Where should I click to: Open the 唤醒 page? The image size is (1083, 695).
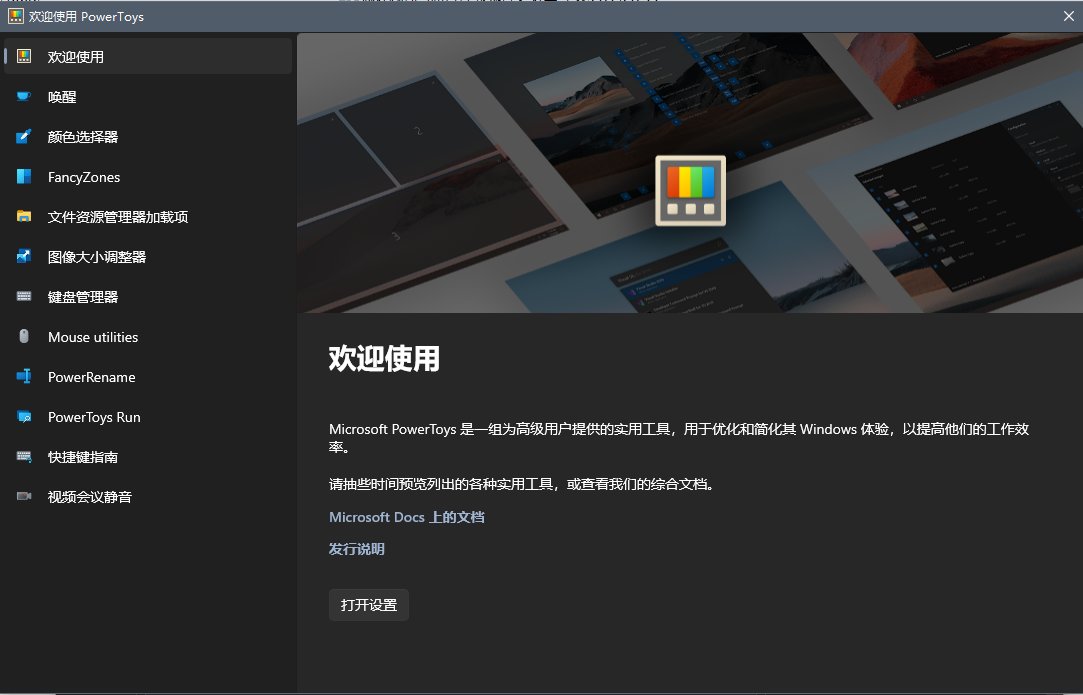click(x=148, y=97)
